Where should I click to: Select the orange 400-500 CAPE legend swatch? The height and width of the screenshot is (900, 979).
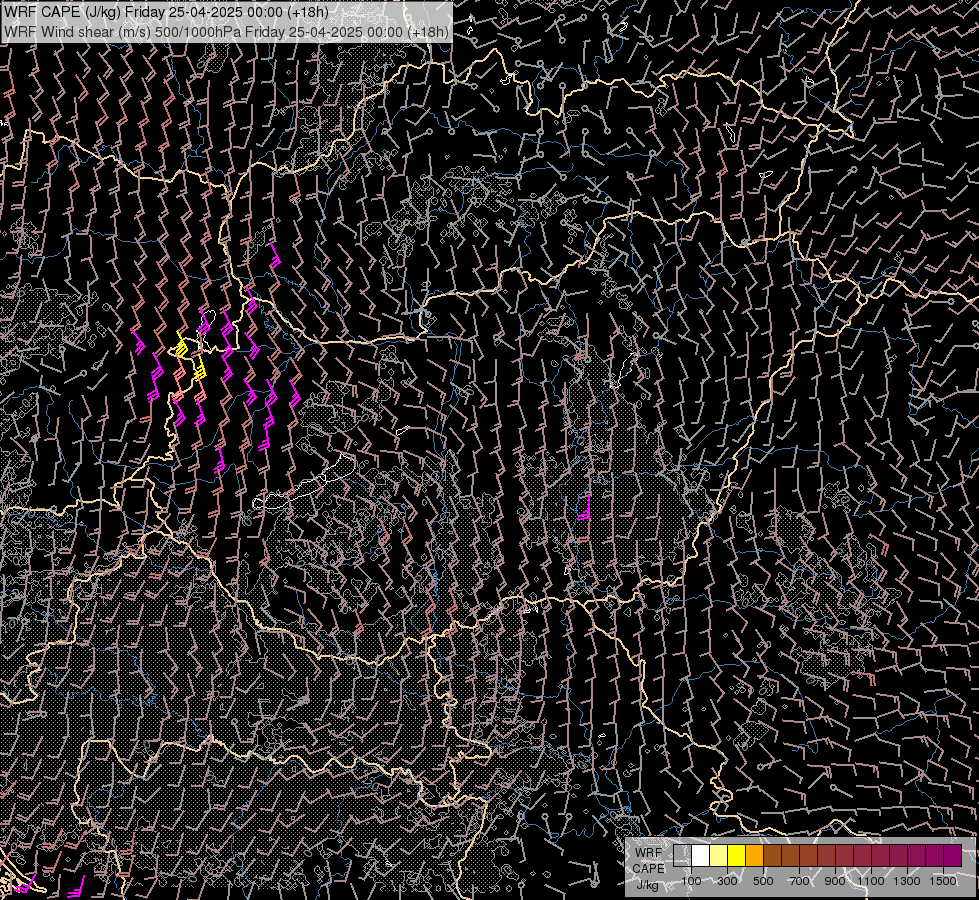754,856
